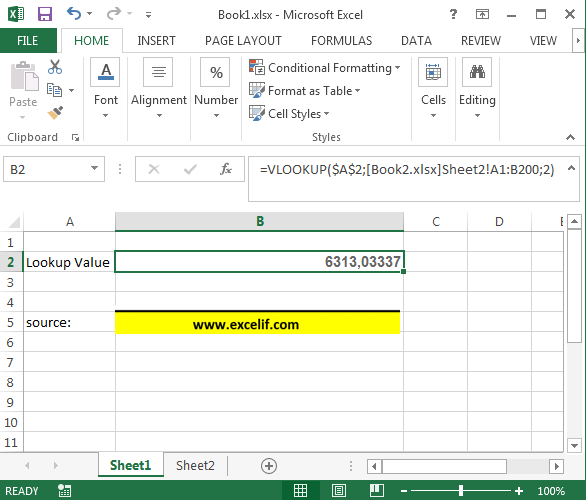Open Copy options dropdown arrow
Image resolution: width=586 pixels, height=500 pixels.
[x=71, y=90]
